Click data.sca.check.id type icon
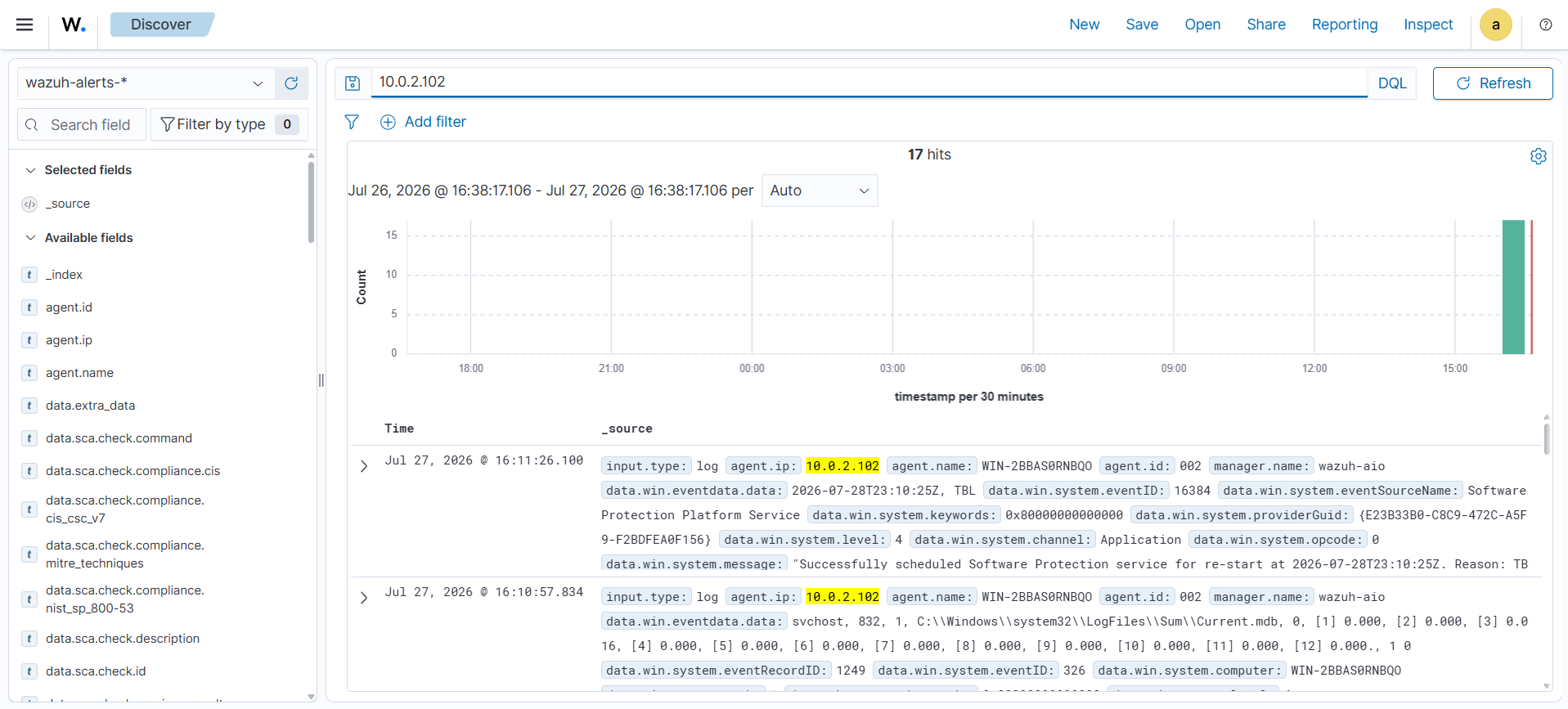 tap(29, 671)
